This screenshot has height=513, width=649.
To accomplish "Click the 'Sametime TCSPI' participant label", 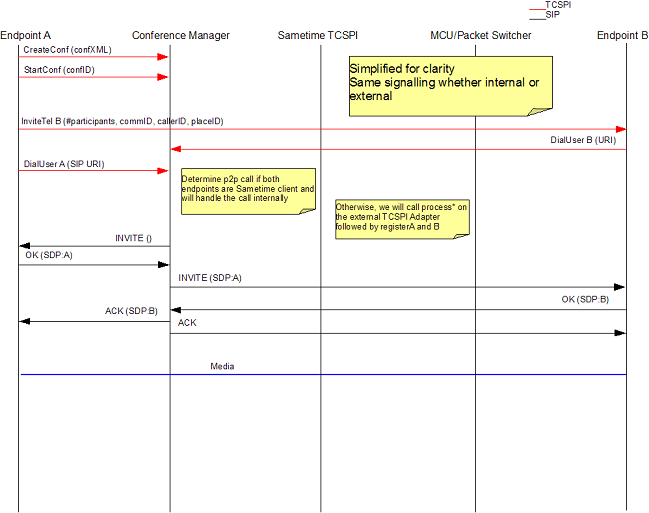I will pyautogui.click(x=317, y=36).
